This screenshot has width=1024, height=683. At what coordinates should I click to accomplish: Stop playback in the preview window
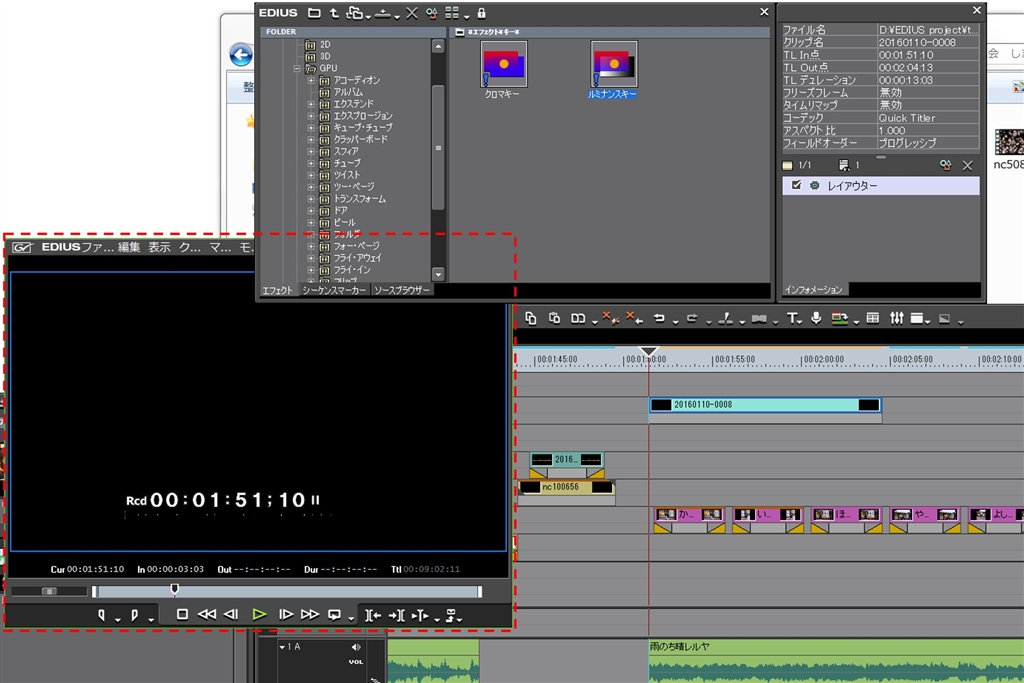point(182,614)
